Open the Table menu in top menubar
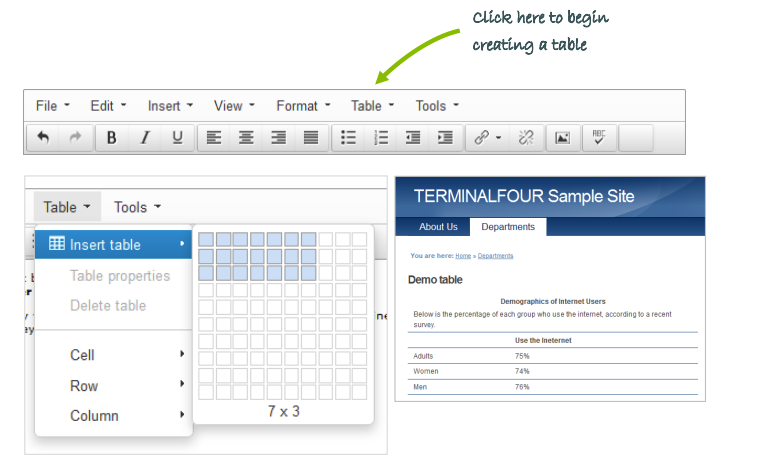The image size is (777, 464). click(372, 105)
